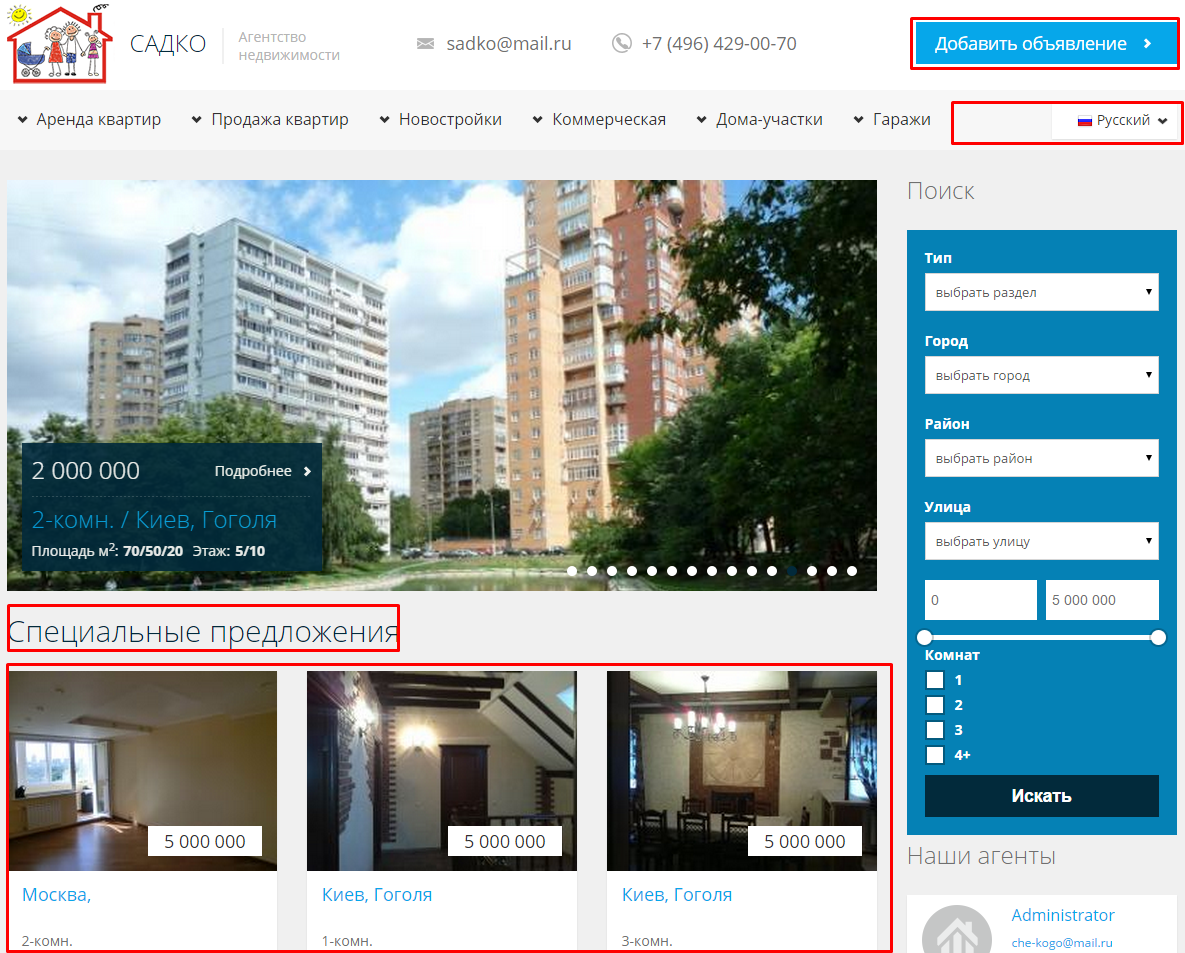Focus the maximum price field showing 5 000 000
The width and height of the screenshot is (1185, 953).
(1102, 600)
